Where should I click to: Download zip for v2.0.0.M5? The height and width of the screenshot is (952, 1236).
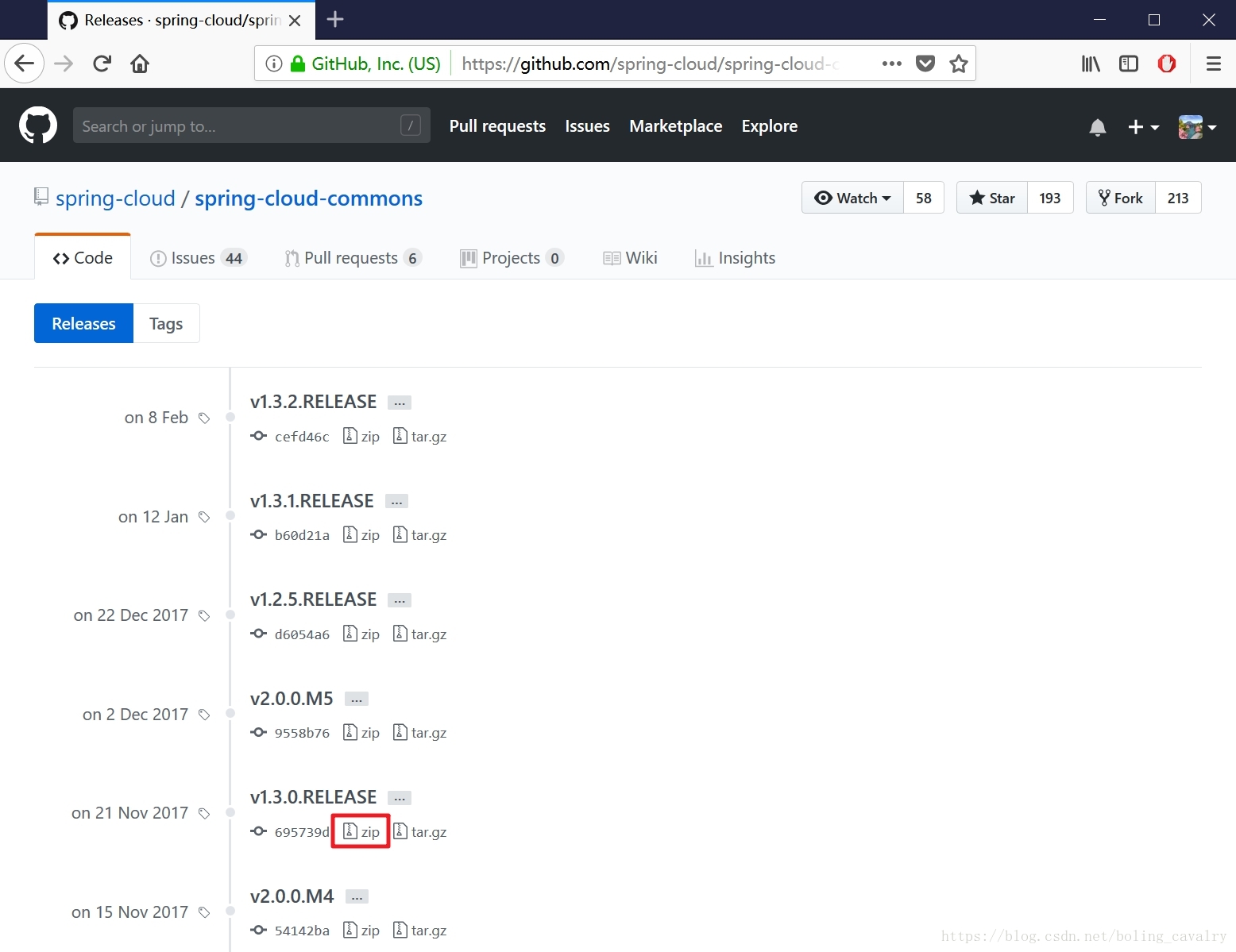tap(361, 732)
